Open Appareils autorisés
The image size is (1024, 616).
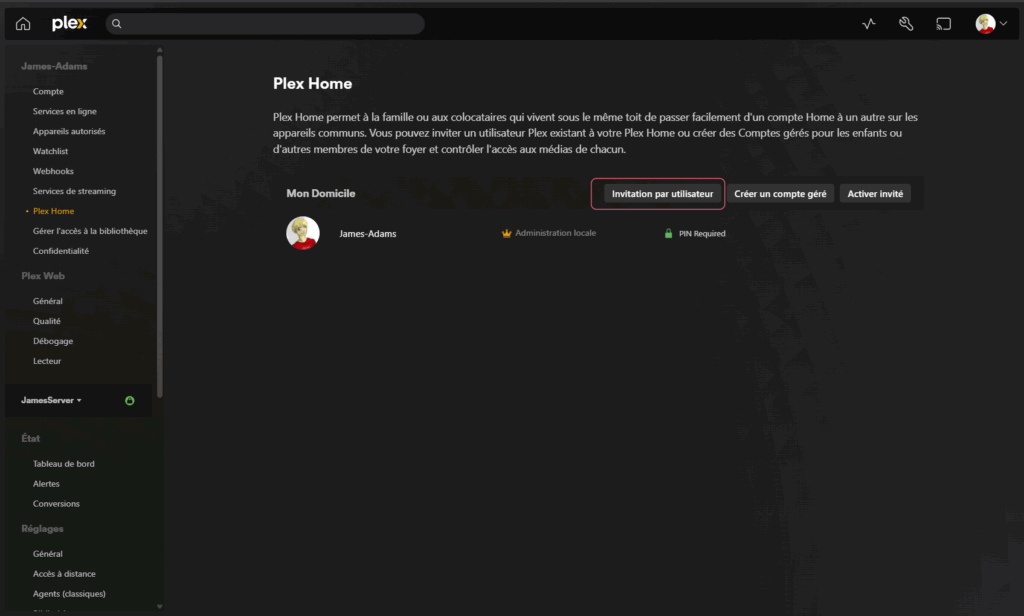pyautogui.click(x=69, y=131)
